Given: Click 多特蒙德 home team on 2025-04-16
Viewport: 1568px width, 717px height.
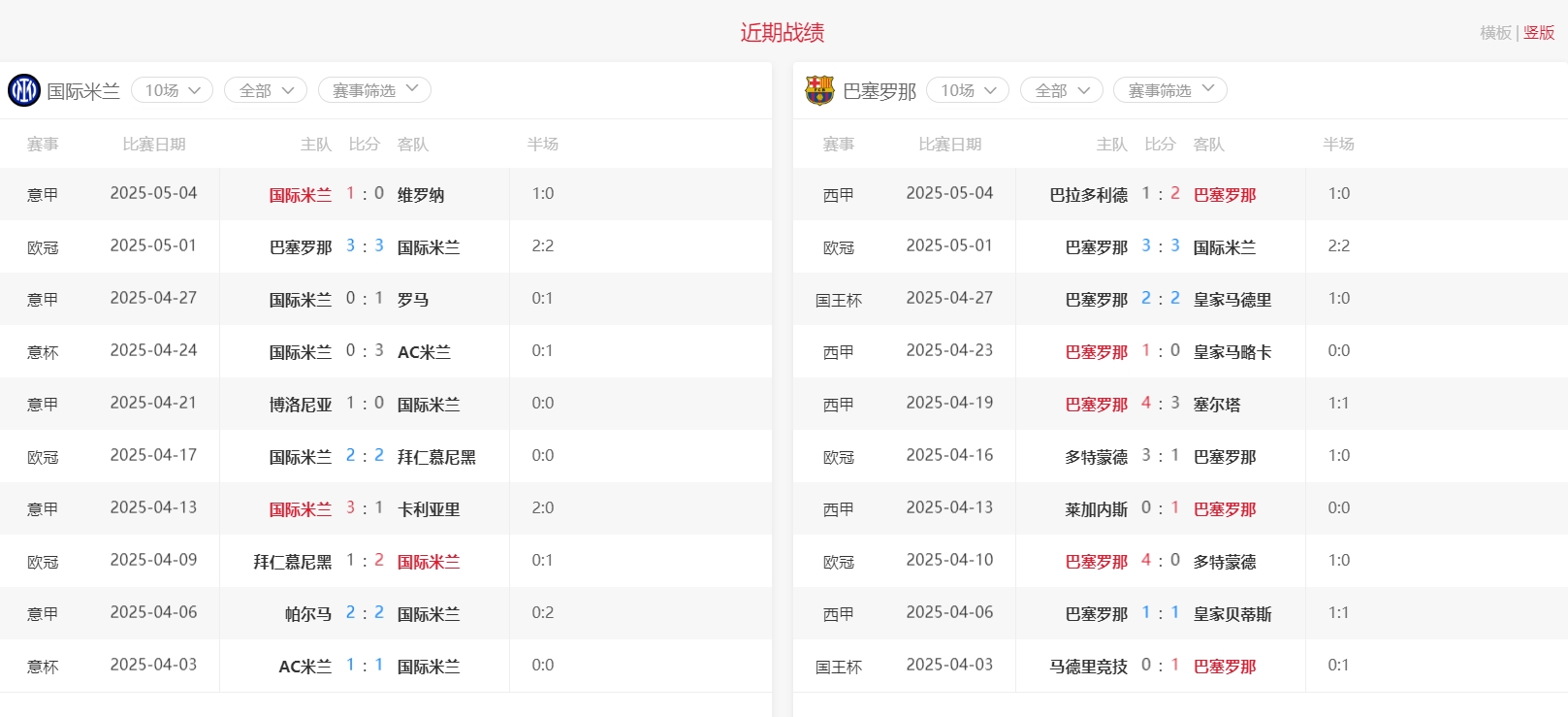Looking at the screenshot, I should click(1096, 457).
